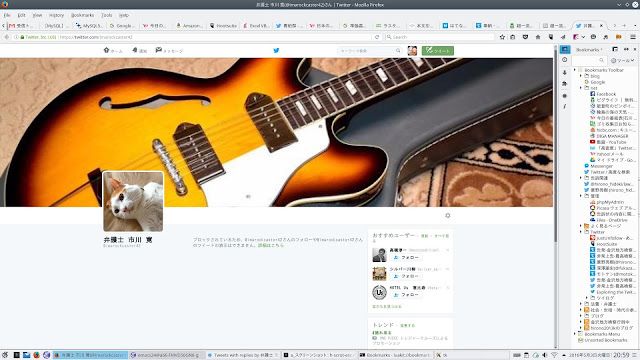The image size is (640, 360).
Task: Expand Bookmarks Menu tree node
Action: [575, 334]
